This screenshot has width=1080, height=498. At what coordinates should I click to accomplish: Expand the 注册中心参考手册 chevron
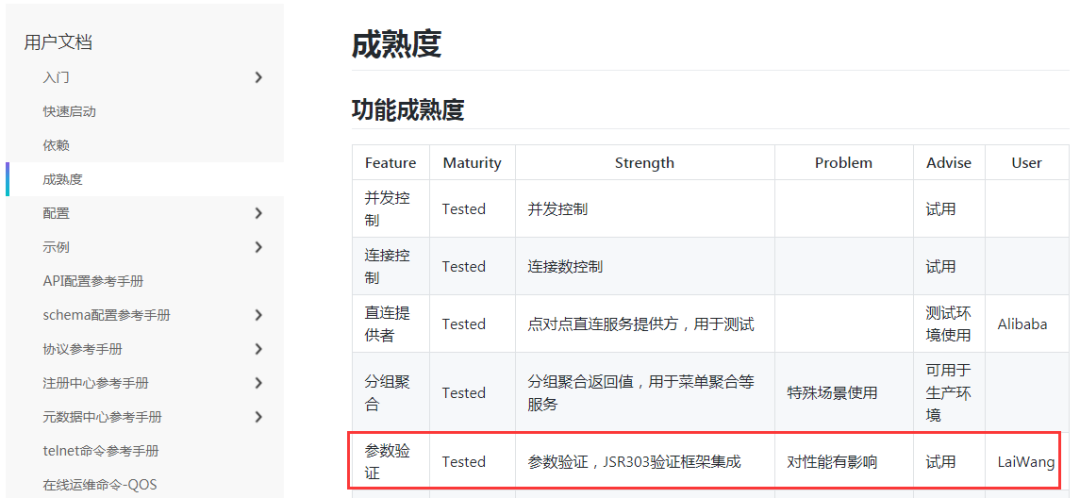(x=258, y=383)
